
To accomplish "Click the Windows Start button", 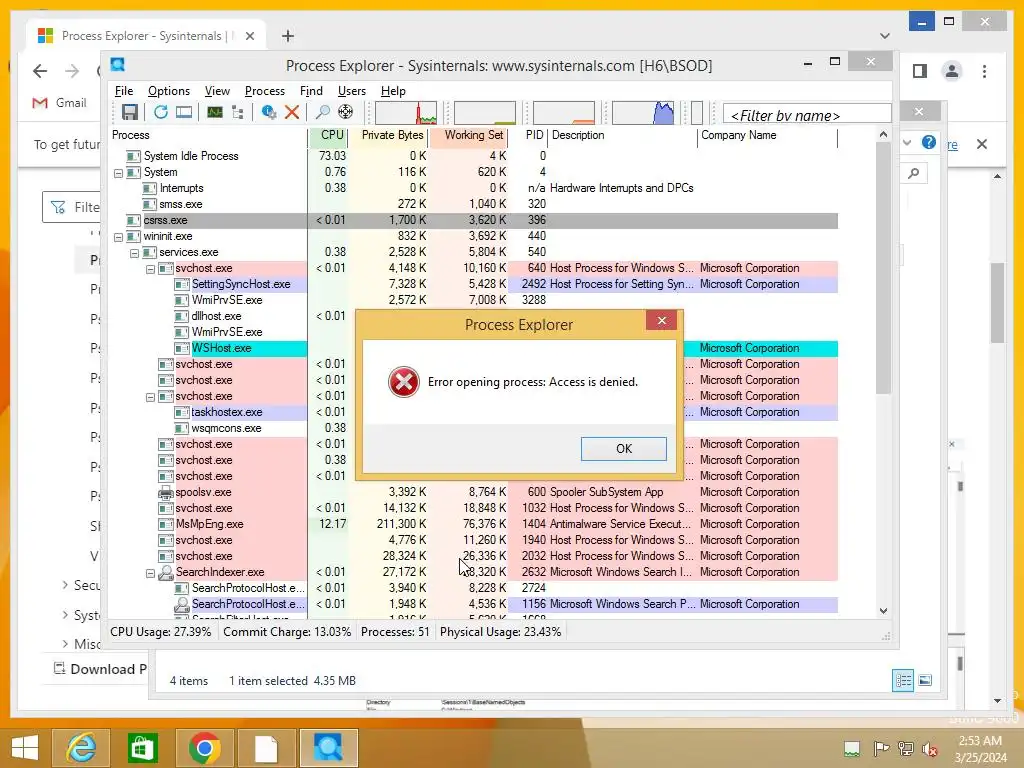I will click(25, 748).
